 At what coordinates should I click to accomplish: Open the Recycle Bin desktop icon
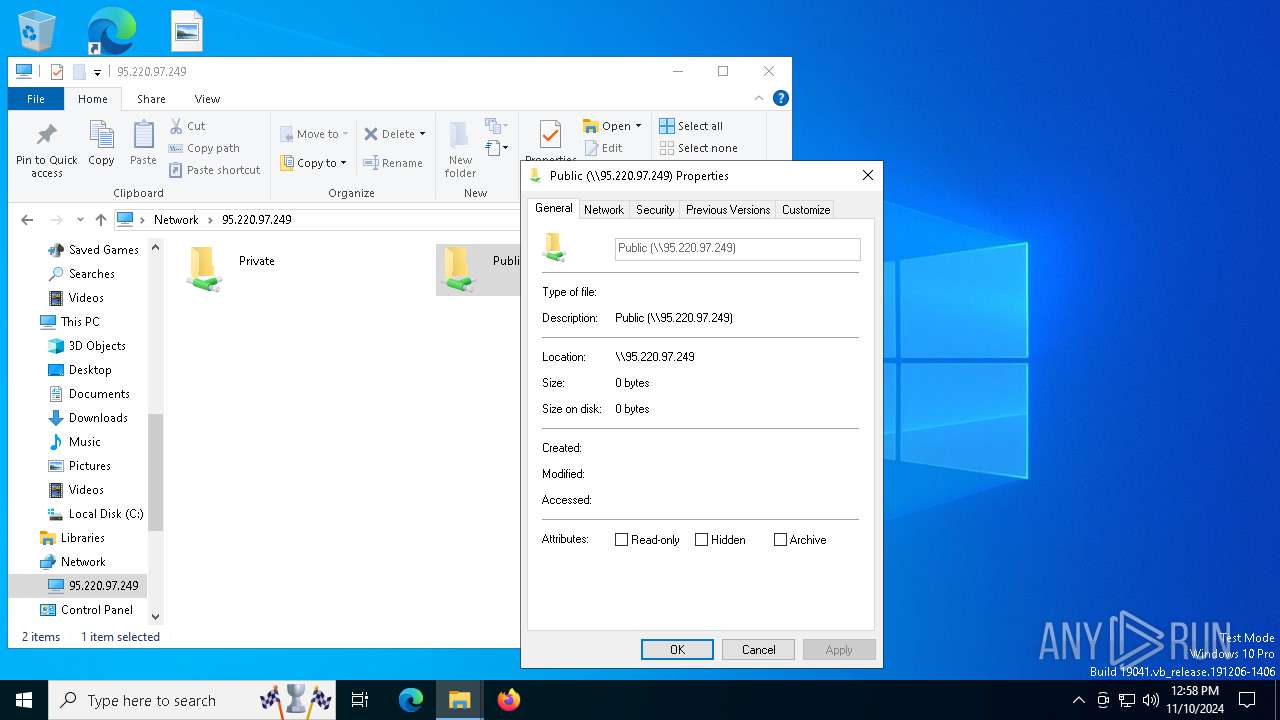(x=37, y=31)
